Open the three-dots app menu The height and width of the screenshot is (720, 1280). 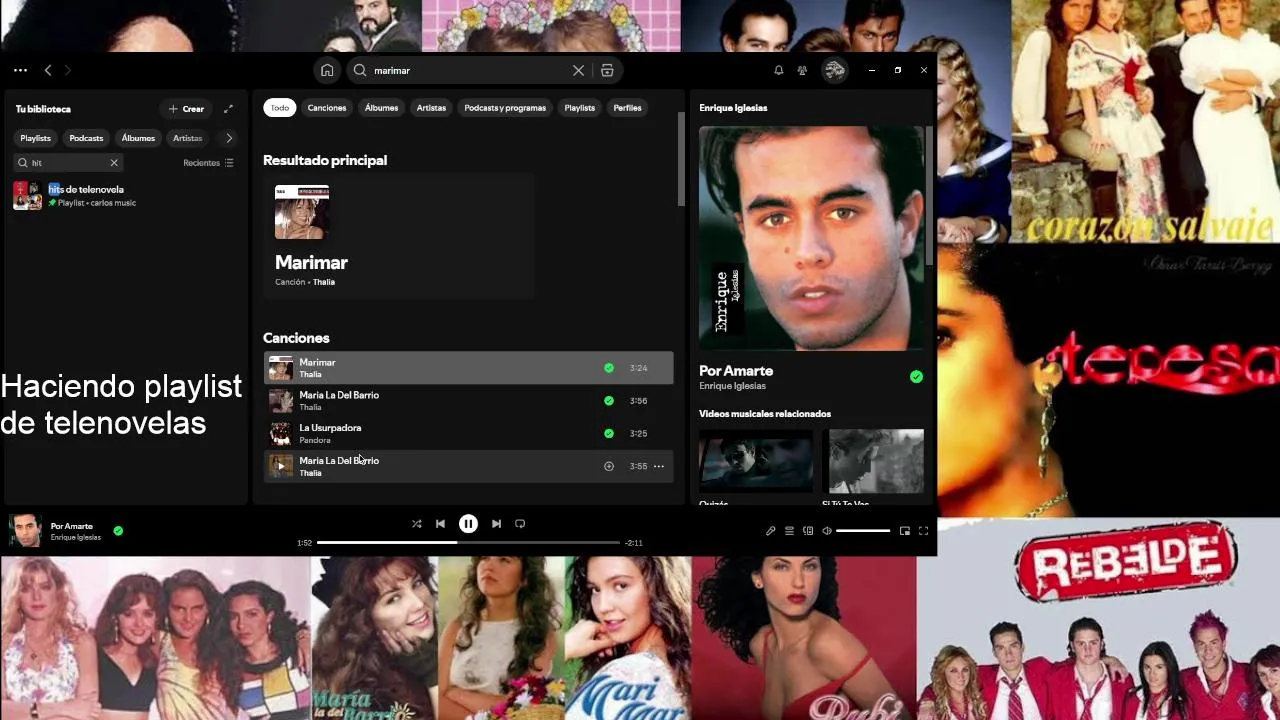20,70
